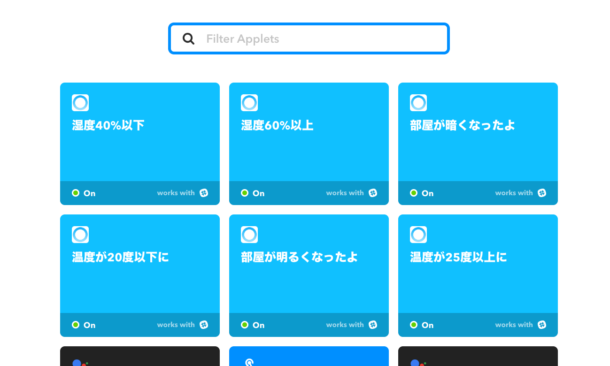The height and width of the screenshot is (366, 610).
Task: Click service icon on 湿度40%以下 card
Action: 81,103
